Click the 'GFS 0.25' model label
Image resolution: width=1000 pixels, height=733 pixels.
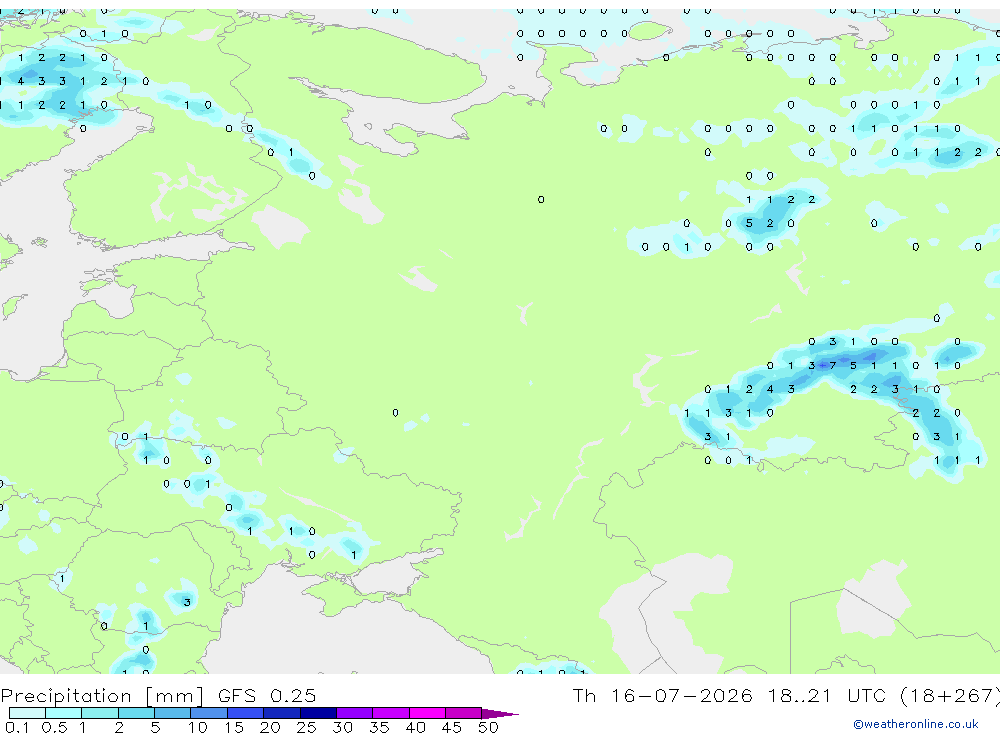(x=267, y=695)
